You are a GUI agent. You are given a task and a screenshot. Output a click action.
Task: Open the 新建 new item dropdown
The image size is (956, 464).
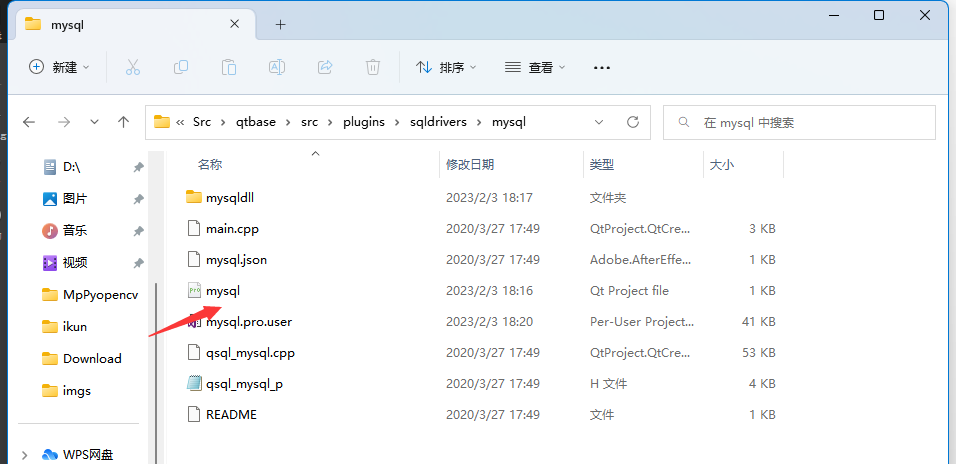(x=59, y=67)
